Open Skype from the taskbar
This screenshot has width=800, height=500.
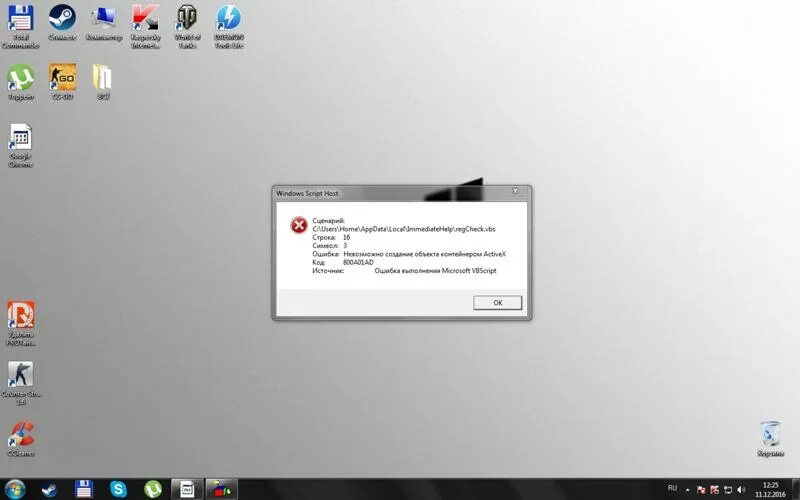(x=118, y=489)
